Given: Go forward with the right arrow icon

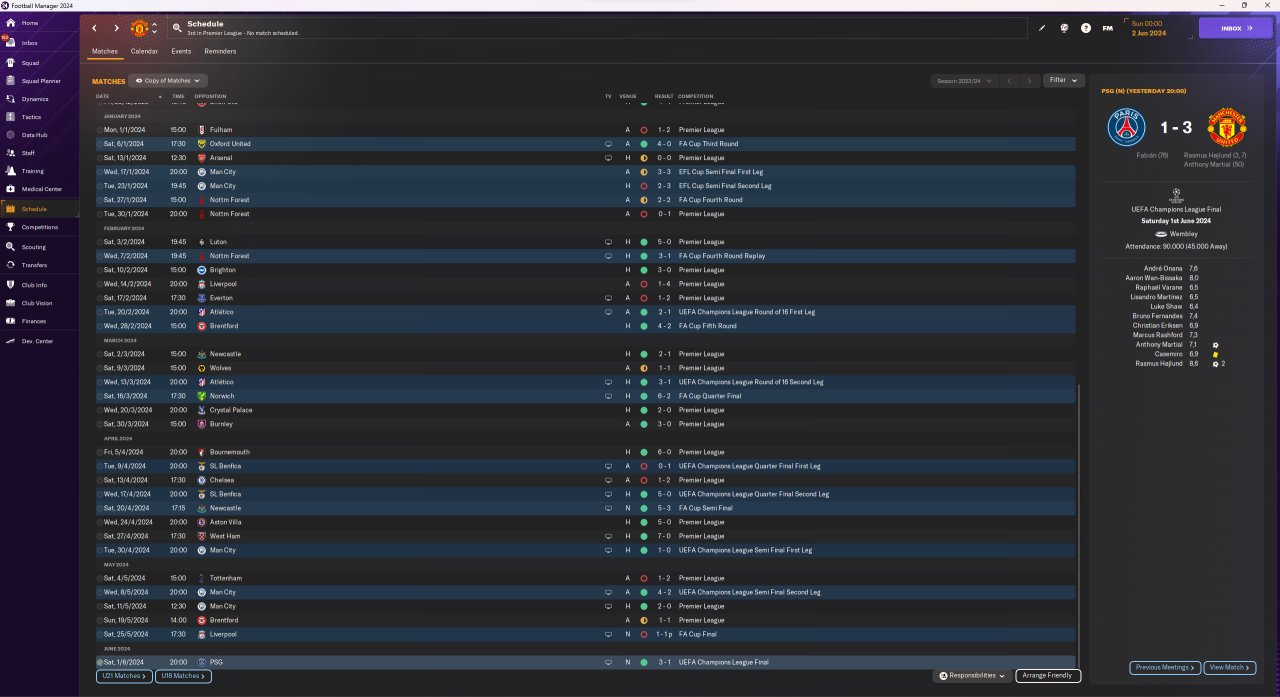Looking at the screenshot, I should coord(116,28).
